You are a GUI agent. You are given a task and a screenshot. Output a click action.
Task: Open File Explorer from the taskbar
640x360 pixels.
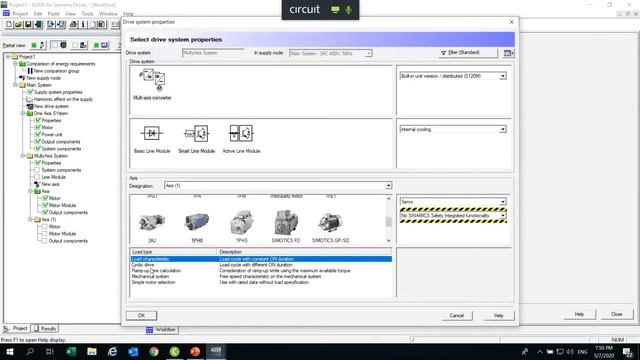pyautogui.click(x=92, y=351)
